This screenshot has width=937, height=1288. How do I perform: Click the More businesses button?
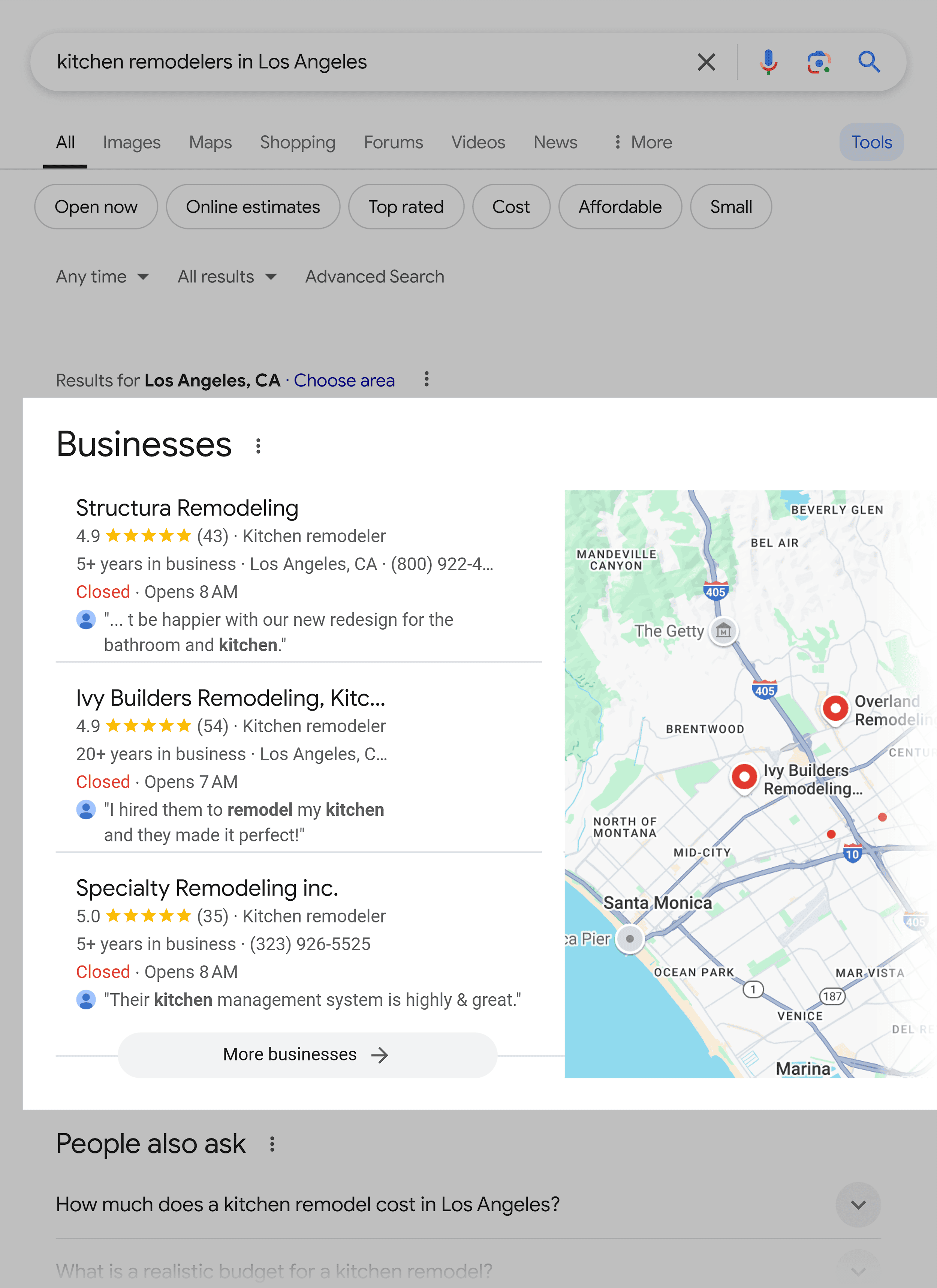click(307, 1055)
